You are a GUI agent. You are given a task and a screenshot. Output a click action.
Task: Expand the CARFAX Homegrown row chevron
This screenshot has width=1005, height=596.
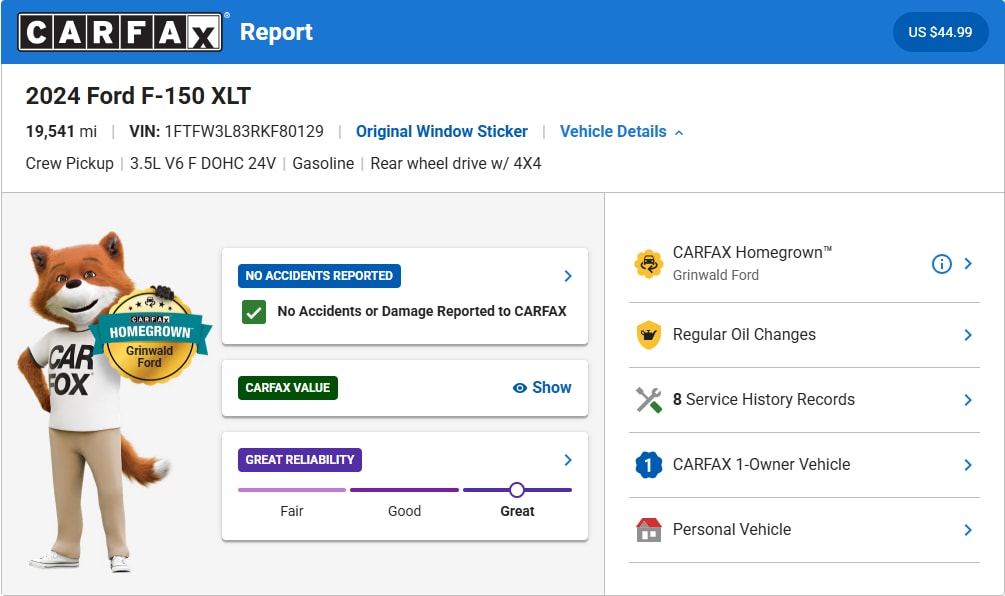[x=968, y=263]
